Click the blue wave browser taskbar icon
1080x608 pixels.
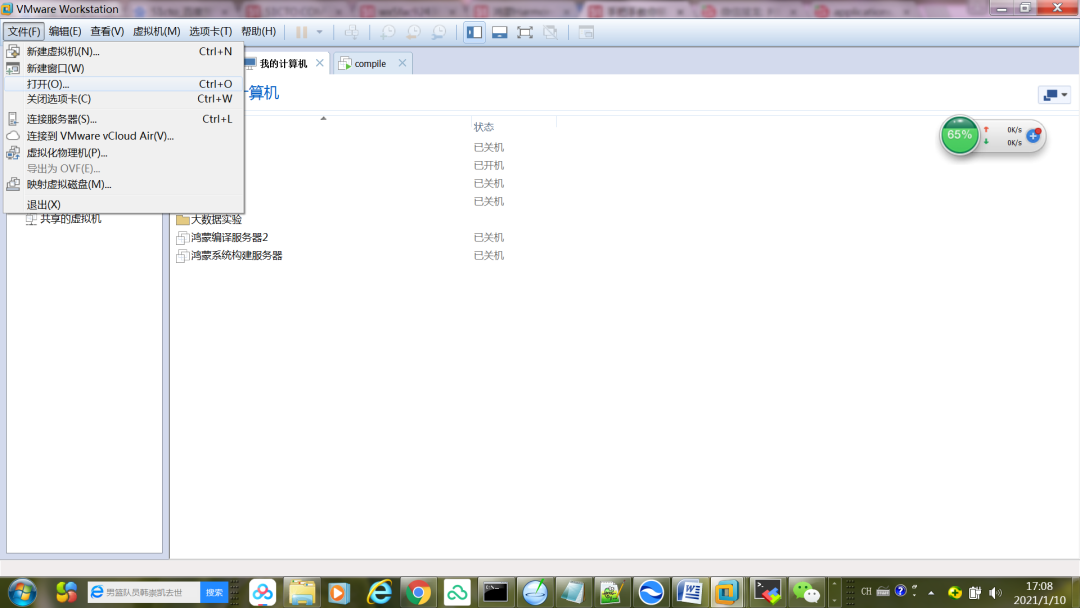pos(650,592)
